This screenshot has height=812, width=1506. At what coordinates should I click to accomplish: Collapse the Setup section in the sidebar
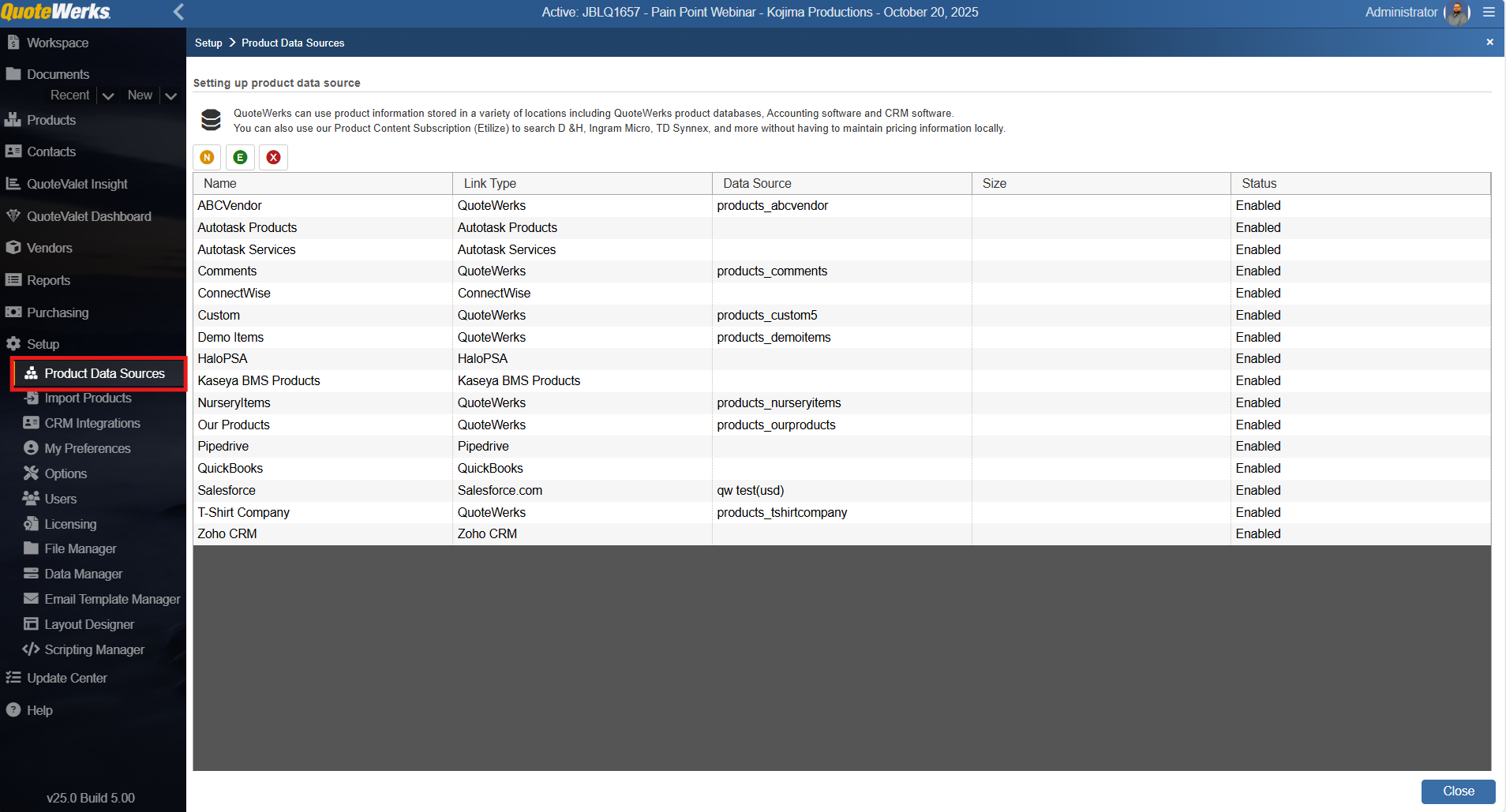click(43, 344)
